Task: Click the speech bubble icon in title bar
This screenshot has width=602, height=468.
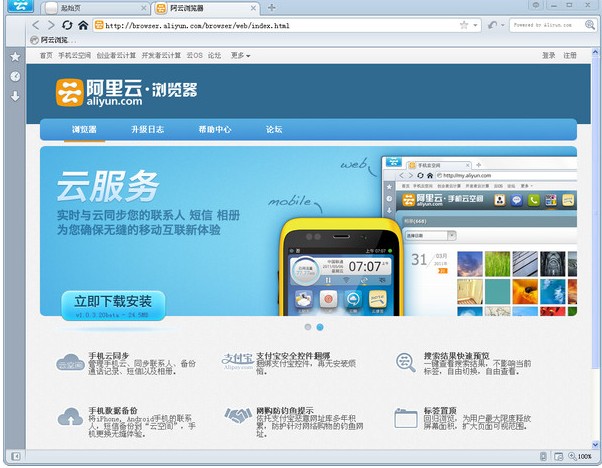Action: click(536, 5)
